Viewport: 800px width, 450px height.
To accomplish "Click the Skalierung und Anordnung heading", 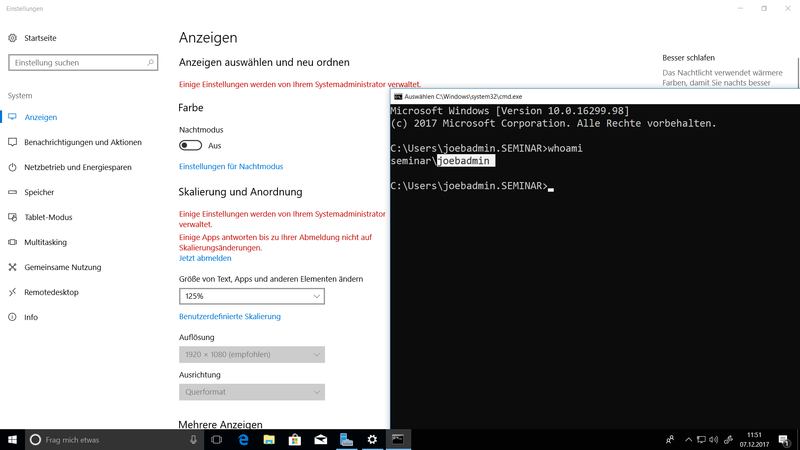I will 240,192.
